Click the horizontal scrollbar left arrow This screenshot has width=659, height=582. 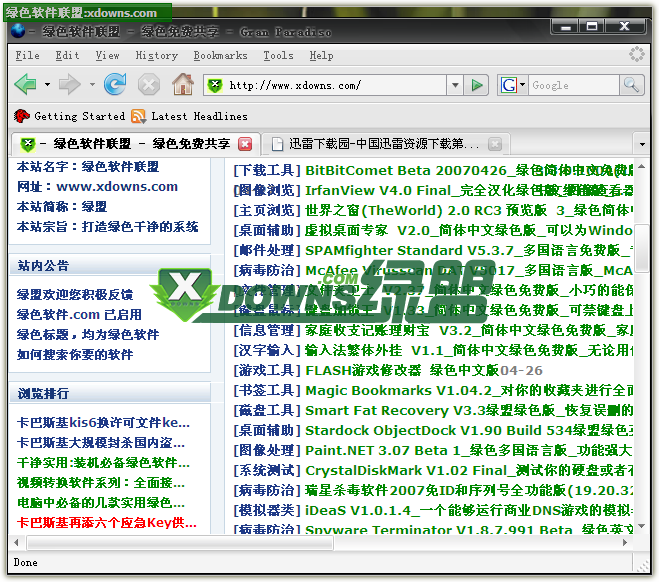pyautogui.click(x=16, y=542)
